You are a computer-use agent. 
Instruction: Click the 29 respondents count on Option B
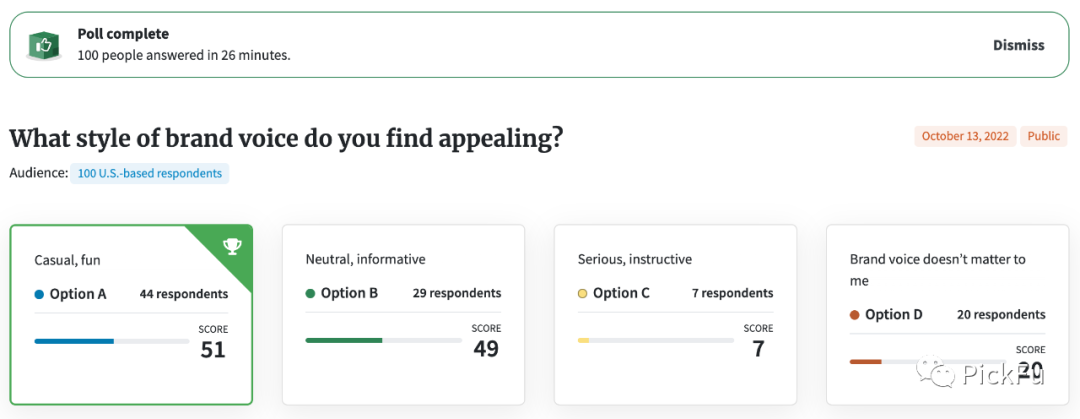[x=457, y=294]
